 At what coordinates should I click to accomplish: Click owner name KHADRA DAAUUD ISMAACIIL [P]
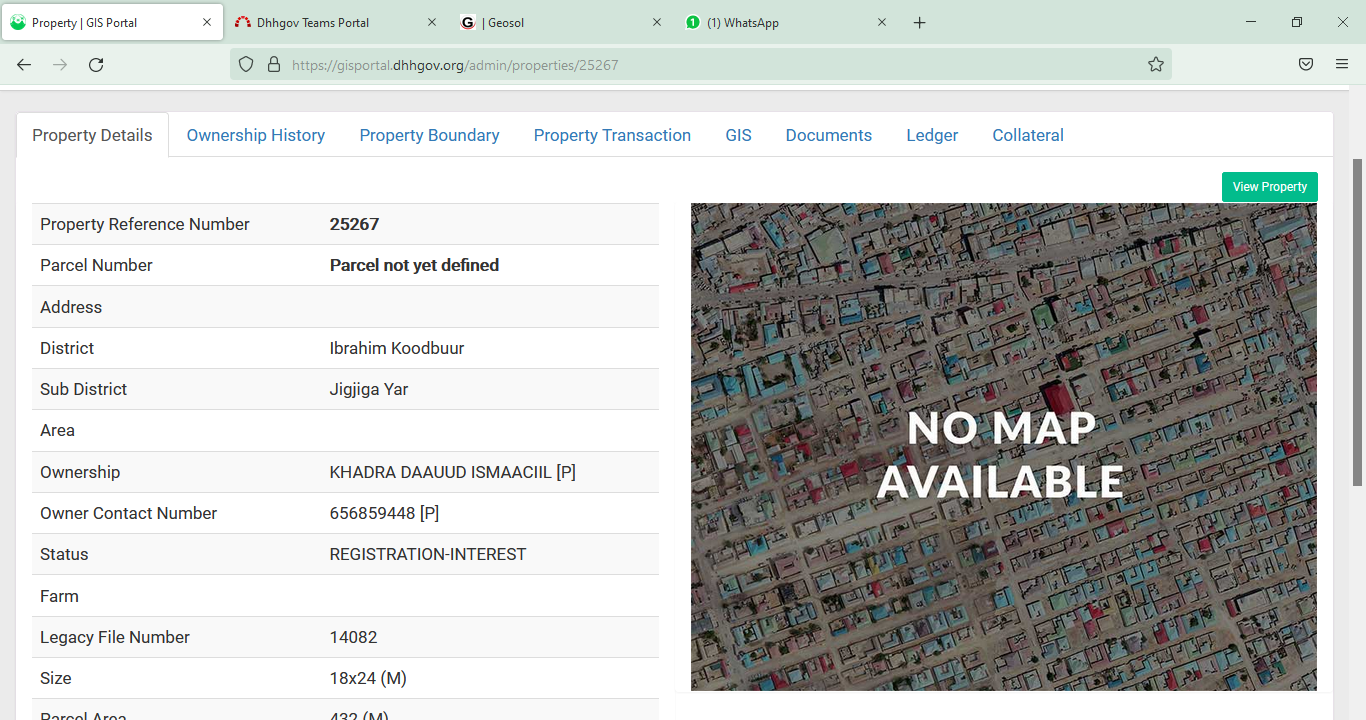coord(453,472)
